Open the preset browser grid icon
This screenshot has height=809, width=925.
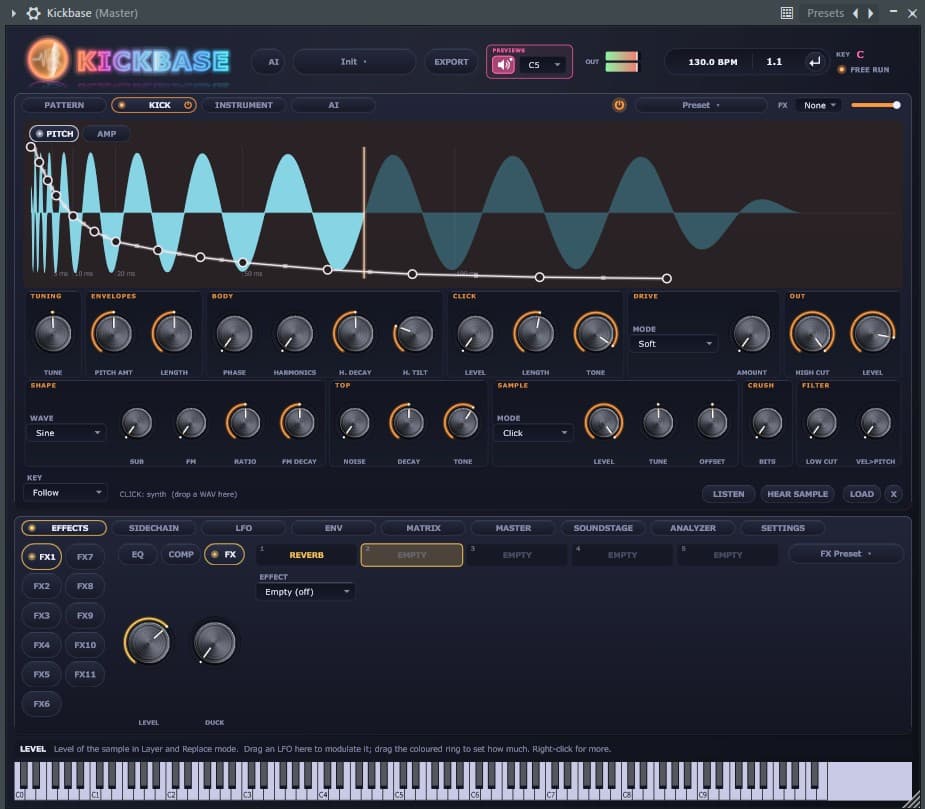tap(786, 13)
